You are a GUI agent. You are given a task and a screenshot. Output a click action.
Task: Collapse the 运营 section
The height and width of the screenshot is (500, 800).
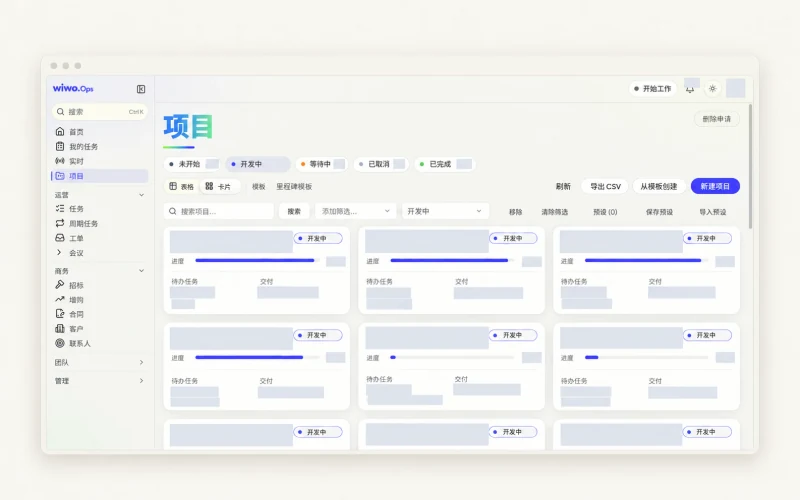pyautogui.click(x=141, y=195)
